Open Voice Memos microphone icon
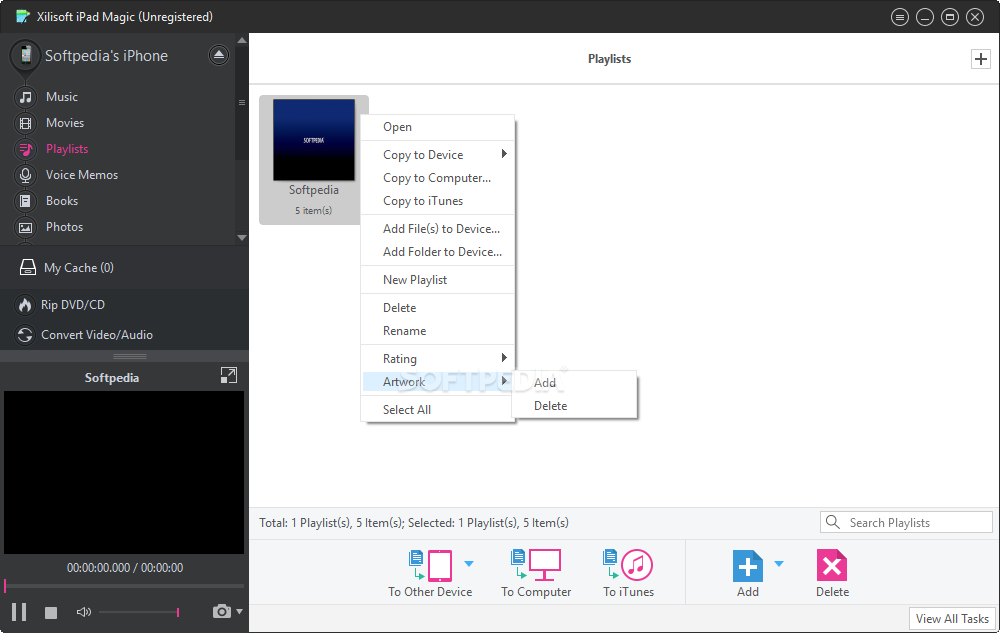The height and width of the screenshot is (633, 1000). tap(26, 175)
